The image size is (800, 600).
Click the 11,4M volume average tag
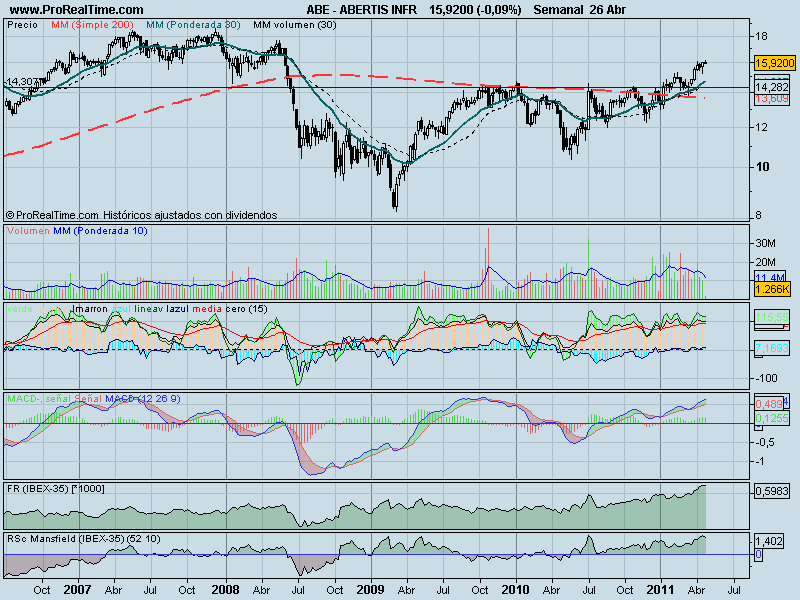[769, 278]
